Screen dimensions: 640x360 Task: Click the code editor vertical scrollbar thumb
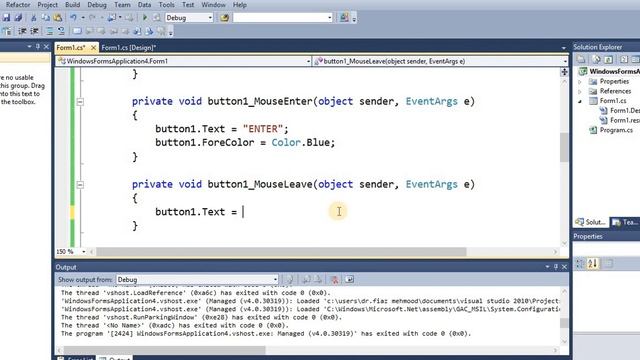click(564, 147)
